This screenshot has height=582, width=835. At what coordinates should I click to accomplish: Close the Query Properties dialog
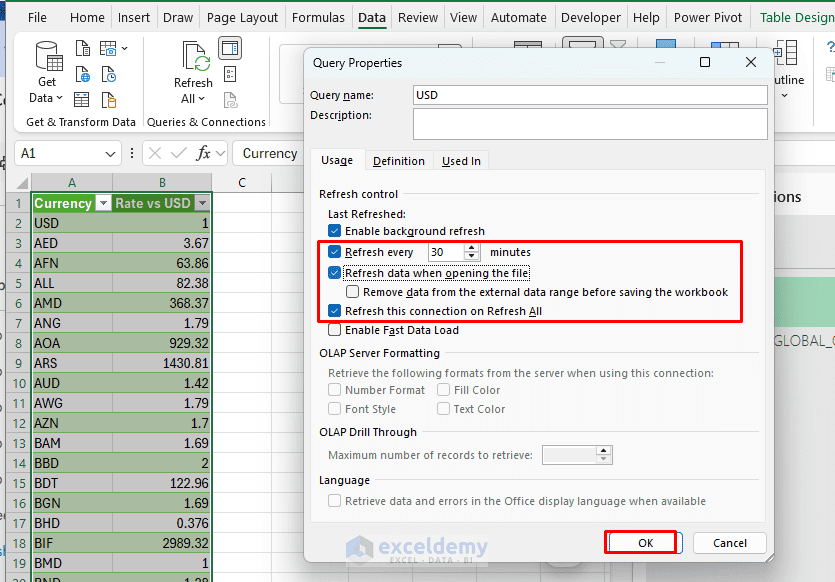pos(751,62)
